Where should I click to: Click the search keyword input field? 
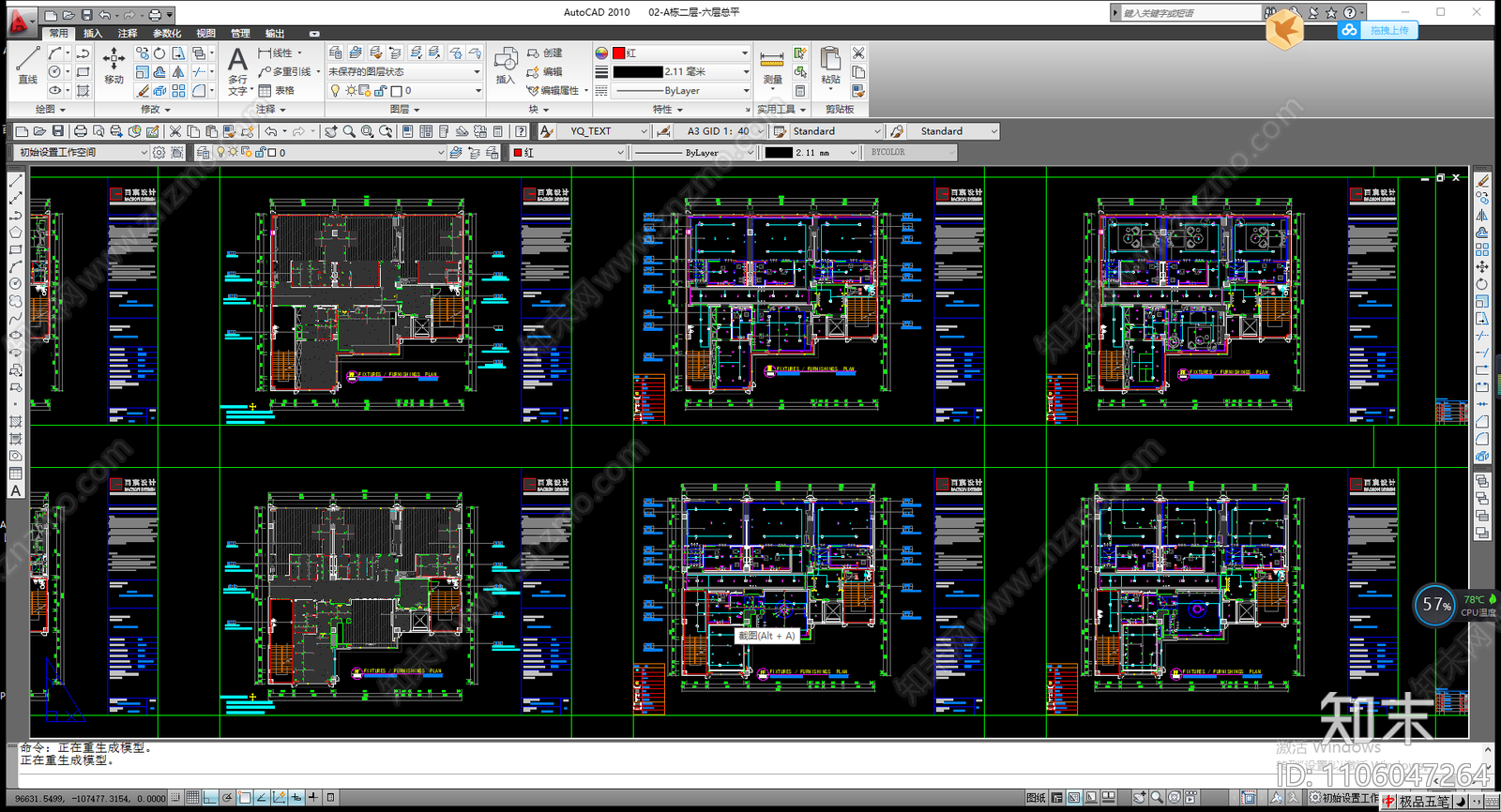click(1191, 13)
